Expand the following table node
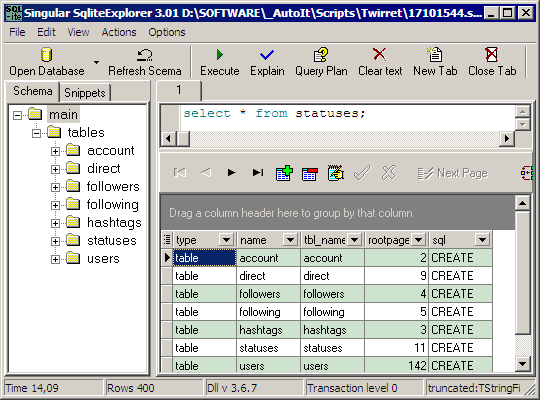540x400 pixels. click(x=55, y=205)
